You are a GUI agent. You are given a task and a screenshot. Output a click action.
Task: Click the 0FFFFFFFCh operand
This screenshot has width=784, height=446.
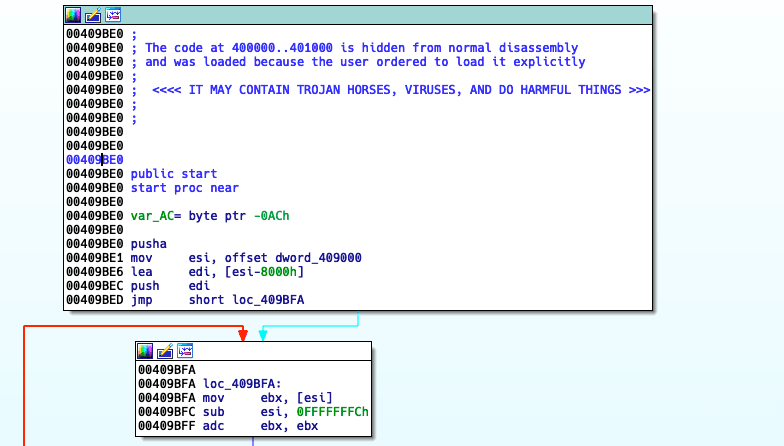[x=332, y=412]
